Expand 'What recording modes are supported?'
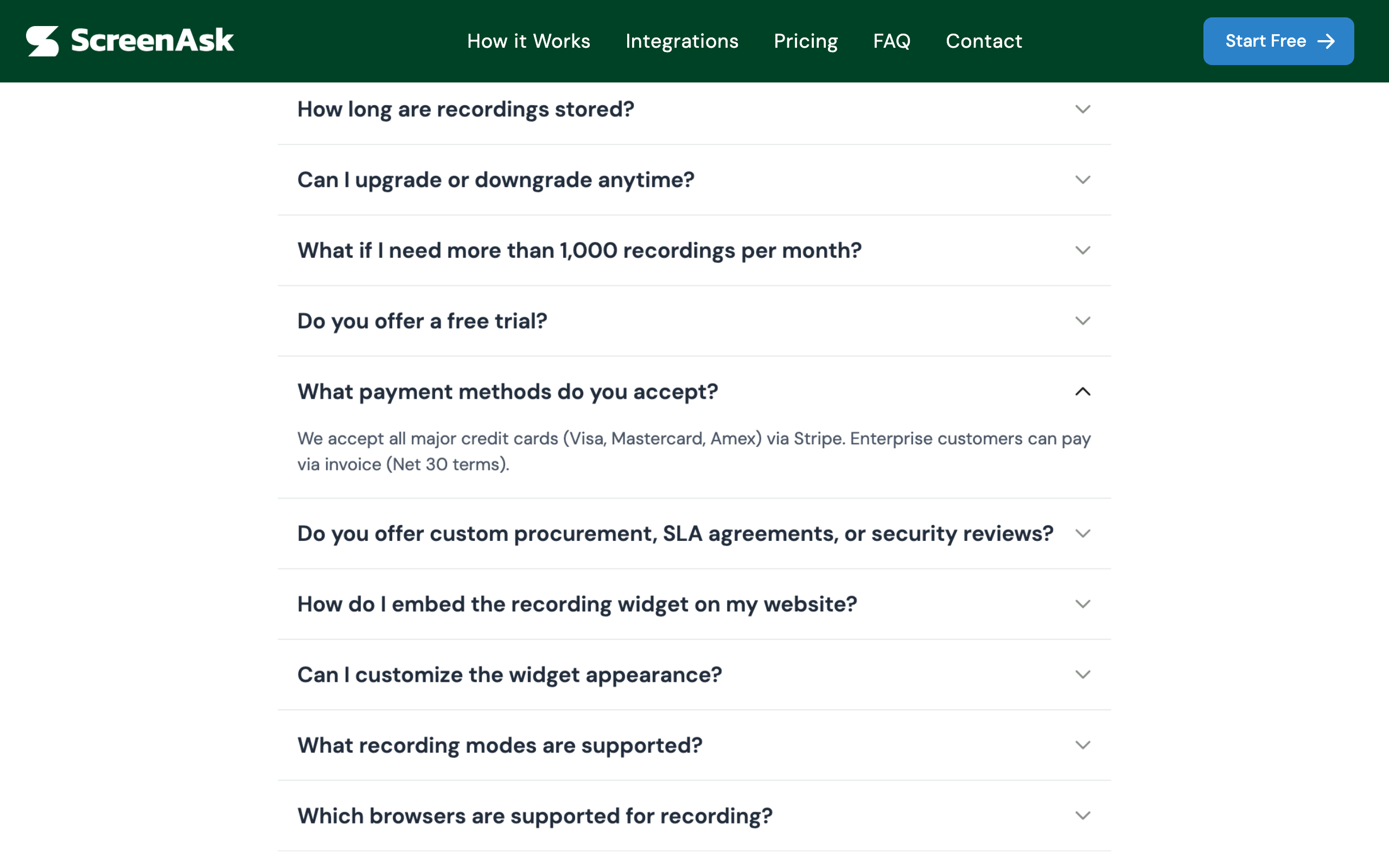Screen dimensions: 1389x868 point(499,746)
